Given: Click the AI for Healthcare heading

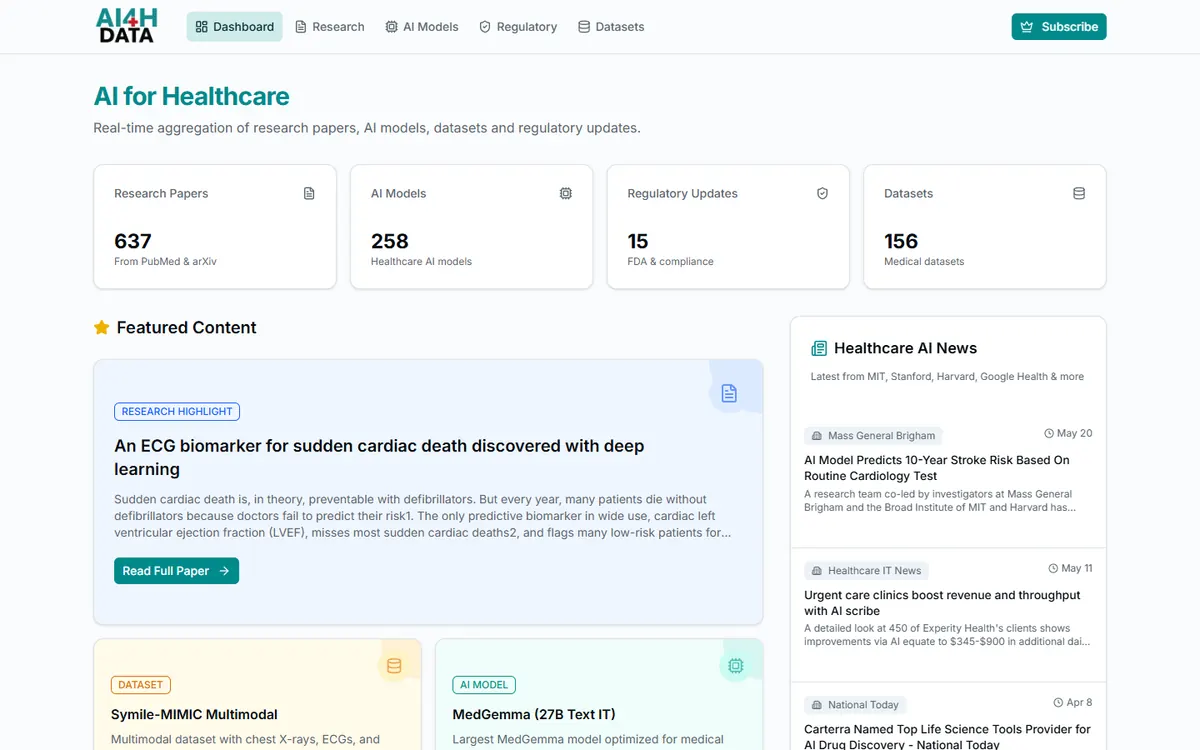Looking at the screenshot, I should coord(191,96).
